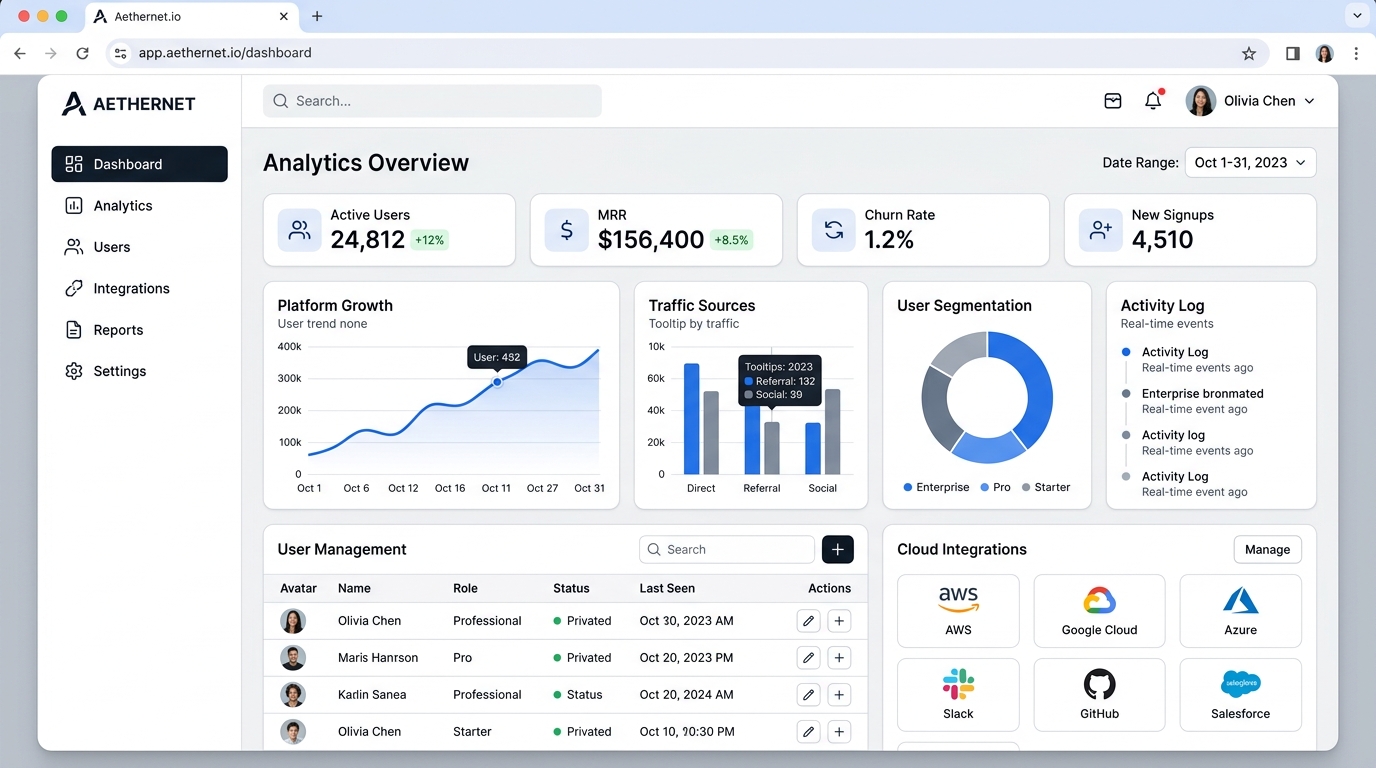Open the inbox mail icon in header
Image resolution: width=1376 pixels, height=768 pixels.
click(x=1112, y=101)
